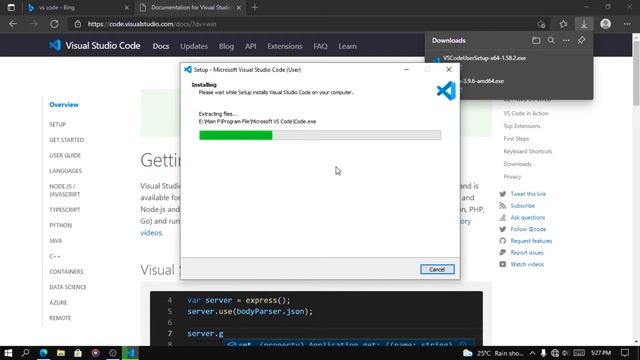Add this page to favorites
The image size is (640, 360).
[541, 24]
